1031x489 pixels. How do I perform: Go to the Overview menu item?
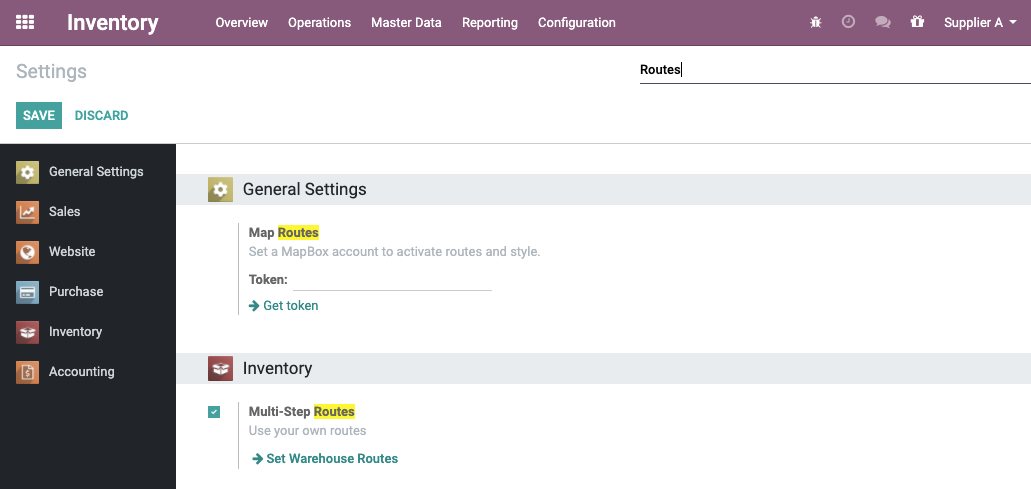241,22
